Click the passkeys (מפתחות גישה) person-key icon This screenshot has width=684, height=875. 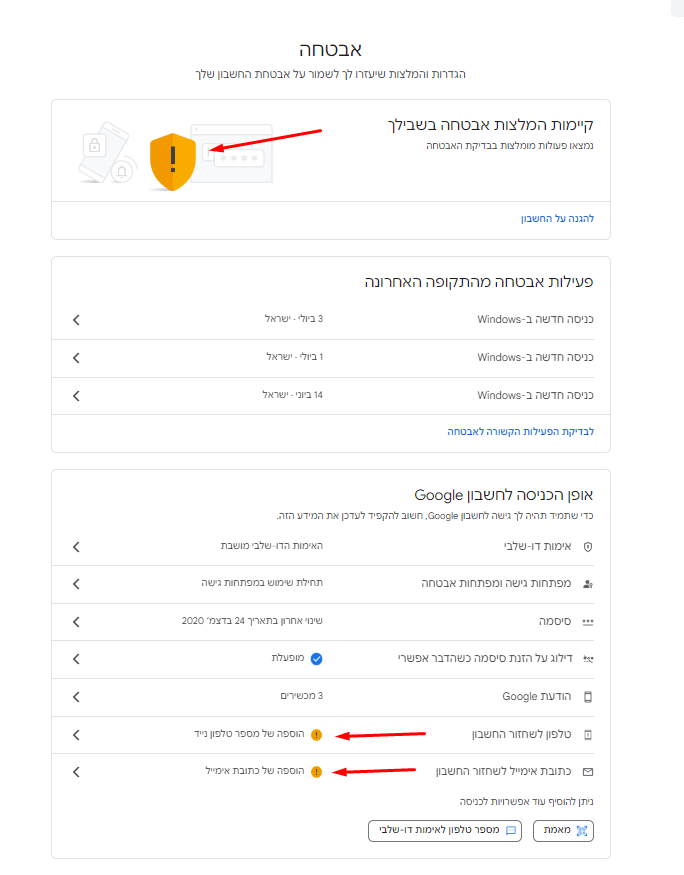[588, 584]
